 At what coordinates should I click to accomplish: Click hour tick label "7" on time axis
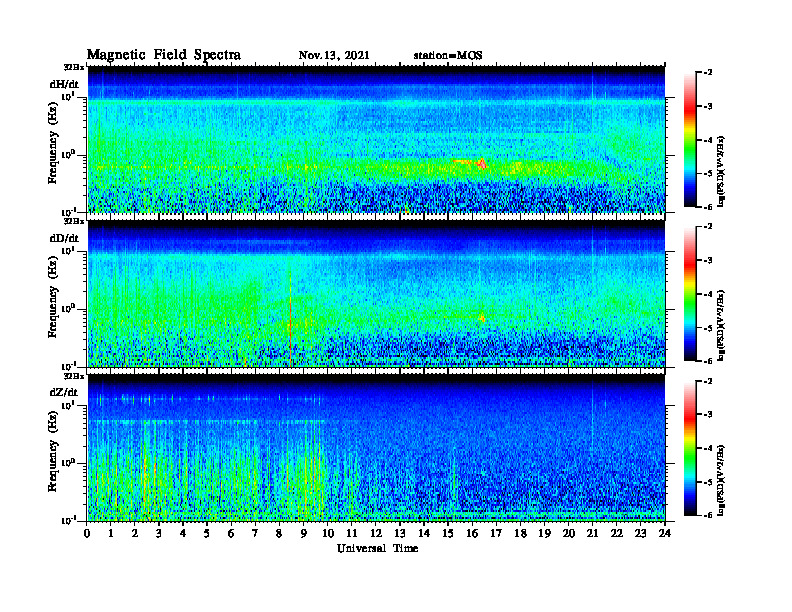click(x=255, y=534)
